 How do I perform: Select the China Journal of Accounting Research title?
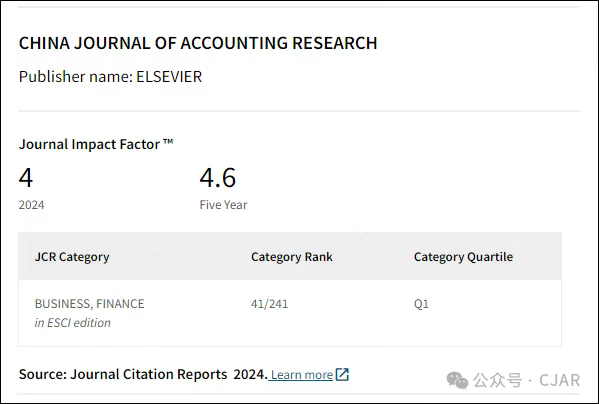coord(198,43)
